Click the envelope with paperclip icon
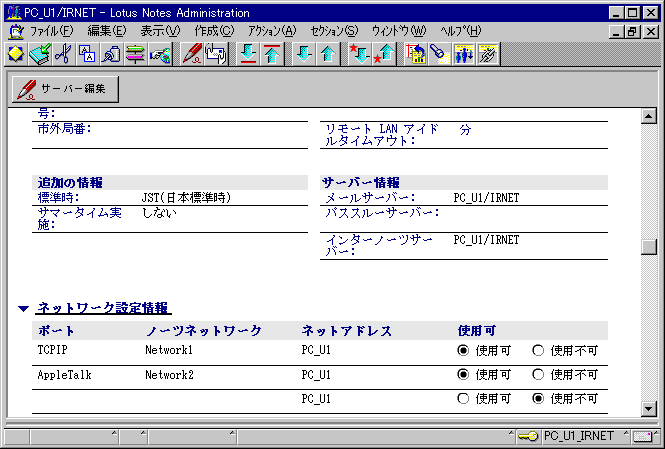The height and width of the screenshot is (449, 665). 215,54
